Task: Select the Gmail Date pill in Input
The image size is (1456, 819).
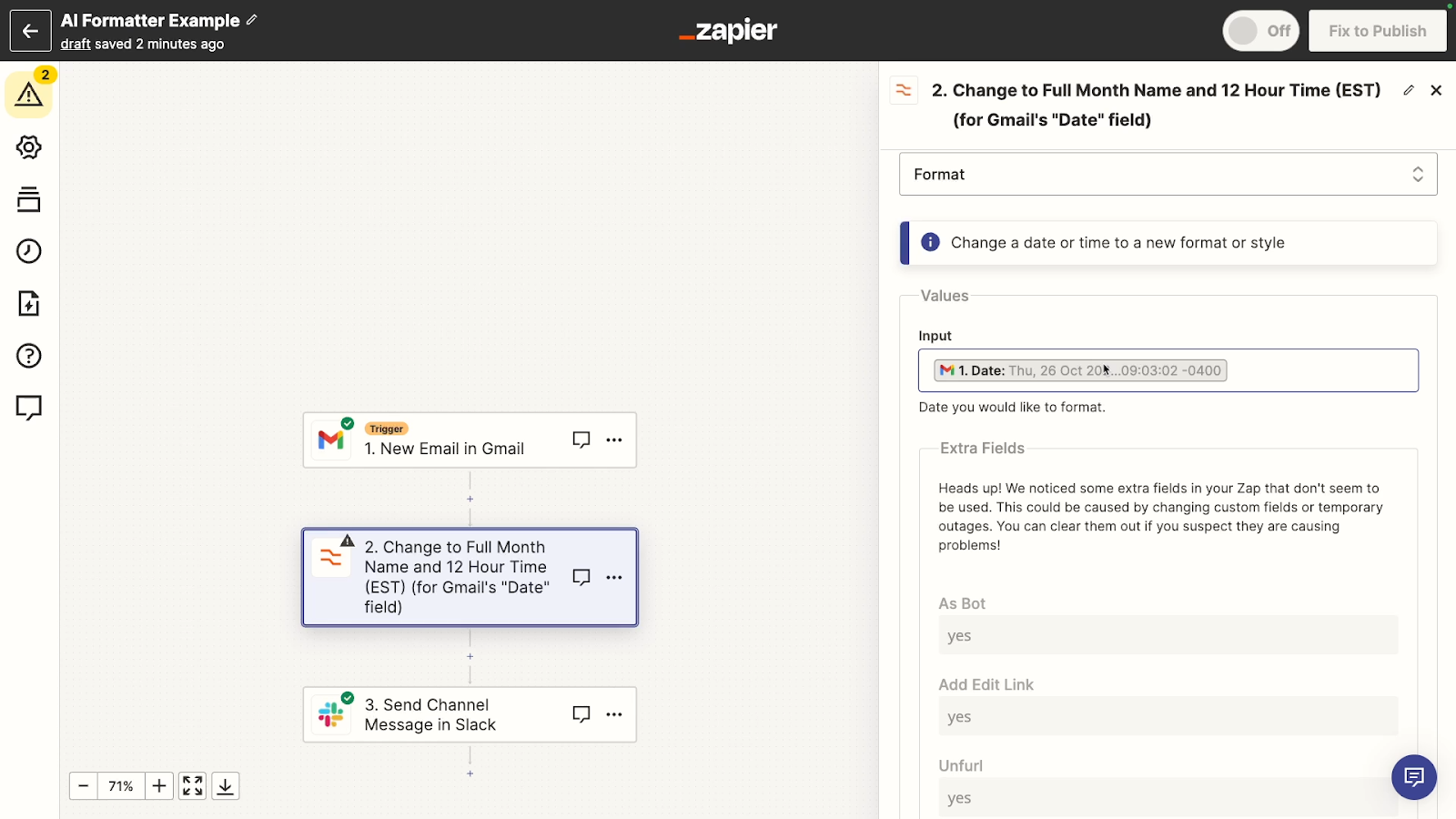Action: 1080,370
